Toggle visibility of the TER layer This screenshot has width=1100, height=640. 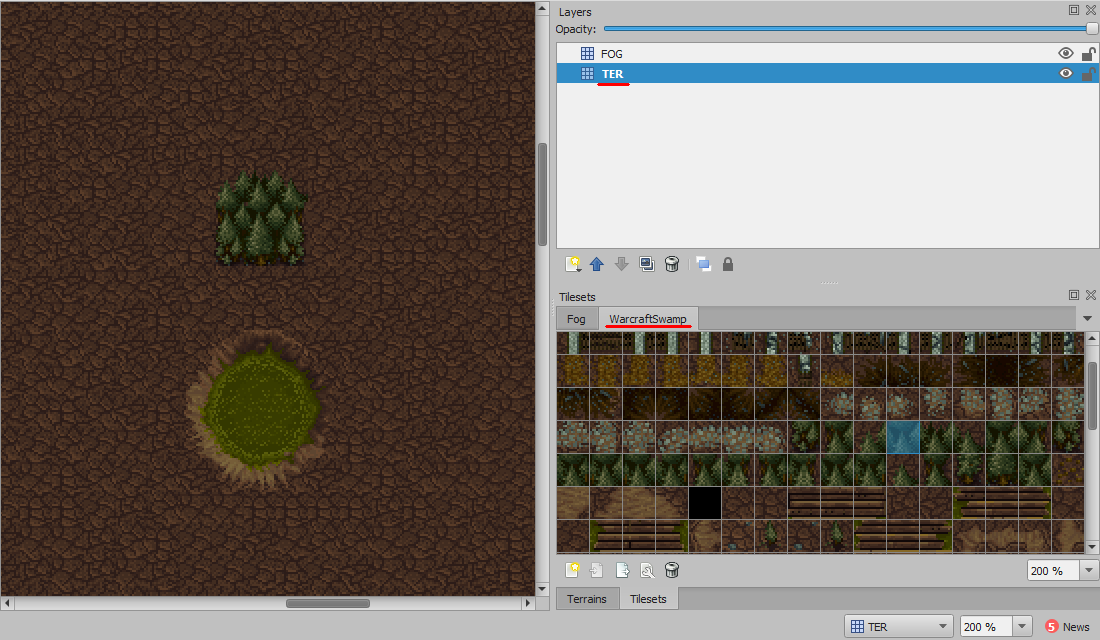(x=1066, y=73)
